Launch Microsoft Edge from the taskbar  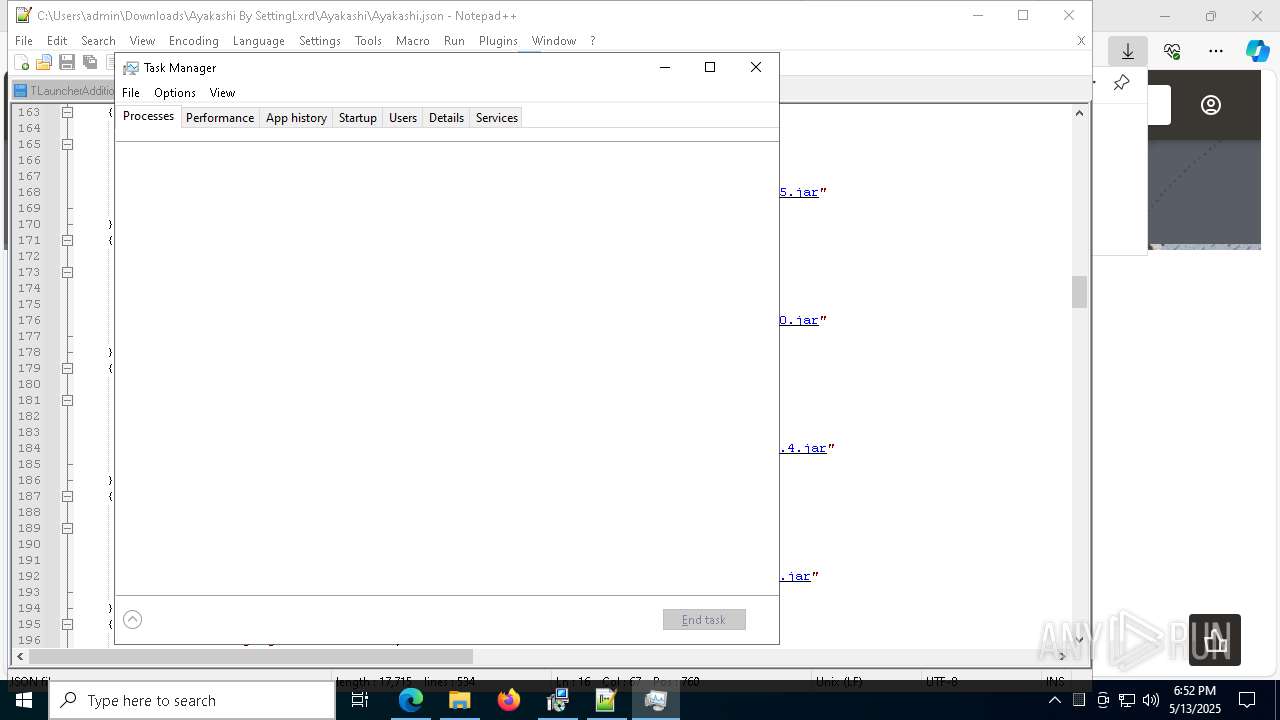click(x=411, y=700)
